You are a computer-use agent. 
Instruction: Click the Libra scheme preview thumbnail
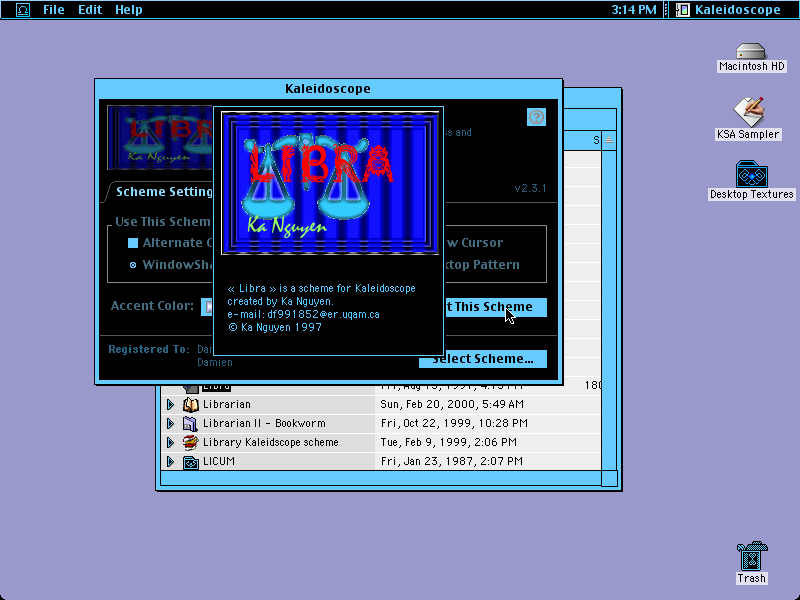coord(160,137)
